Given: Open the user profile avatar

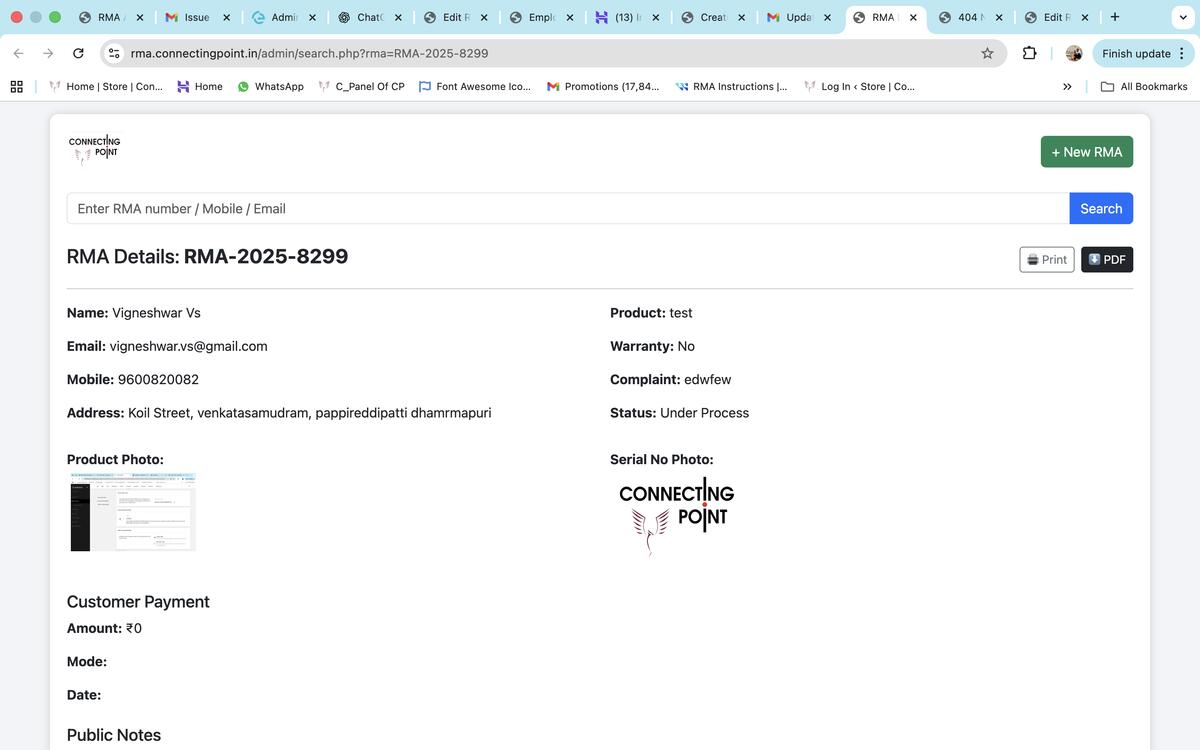Looking at the screenshot, I should (x=1073, y=53).
